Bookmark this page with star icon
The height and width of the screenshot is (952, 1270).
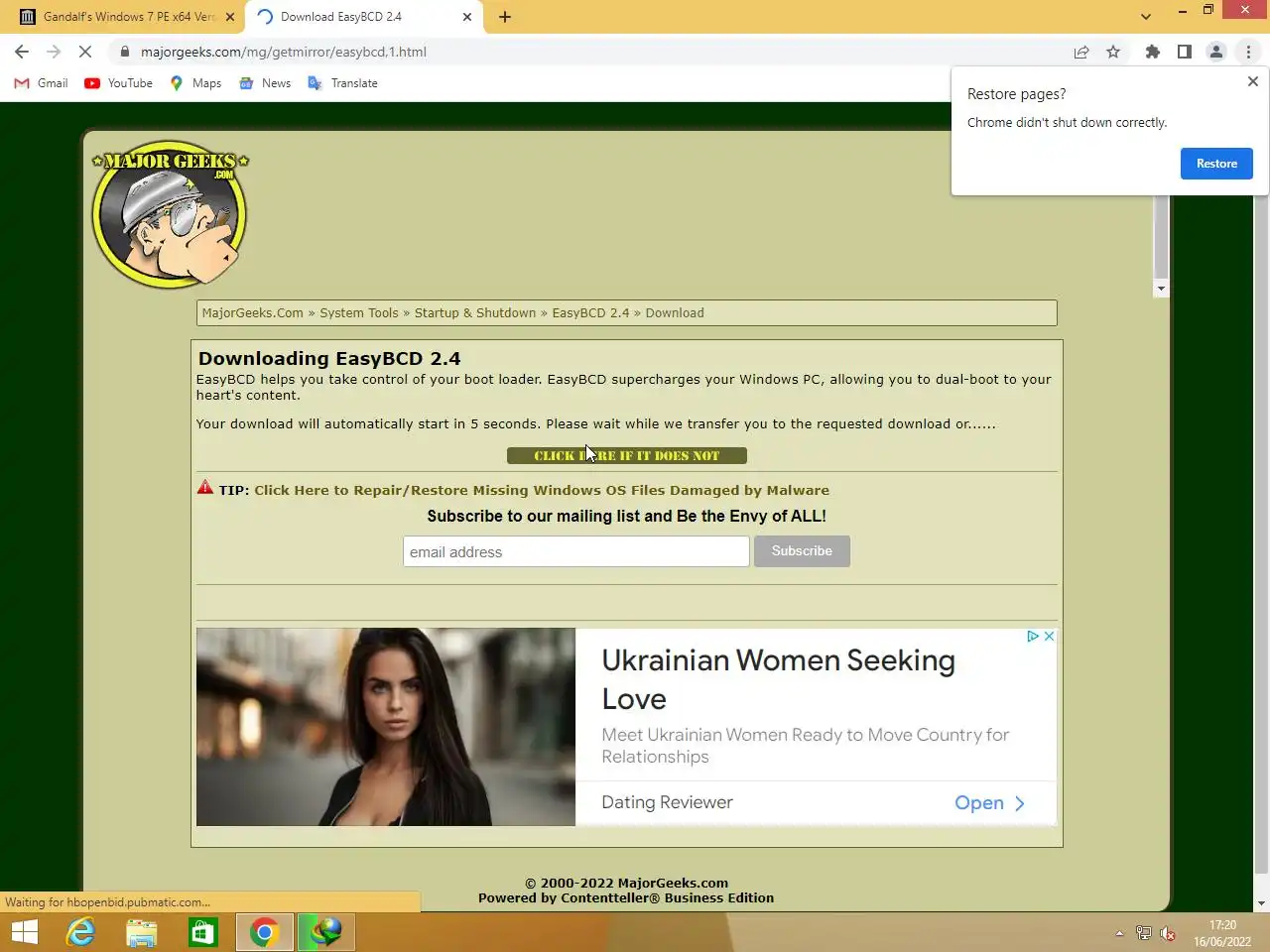[x=1113, y=52]
